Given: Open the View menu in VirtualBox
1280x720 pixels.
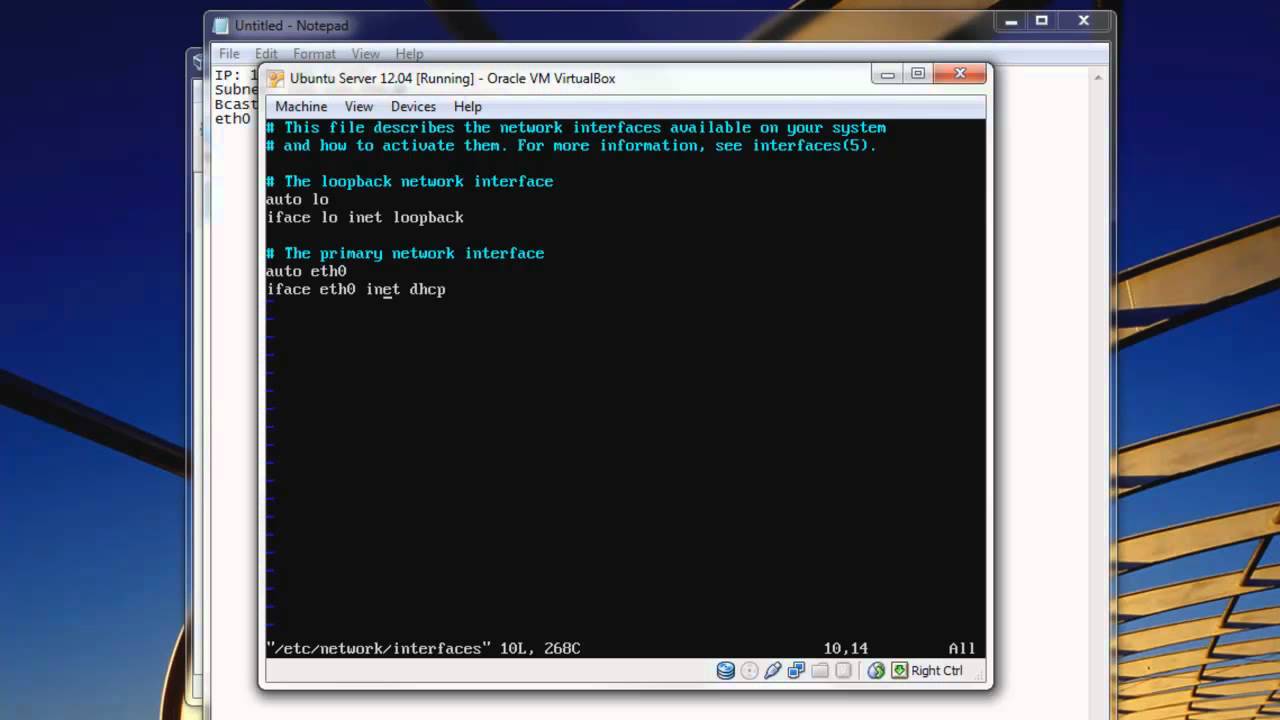Looking at the screenshot, I should pyautogui.click(x=359, y=106).
